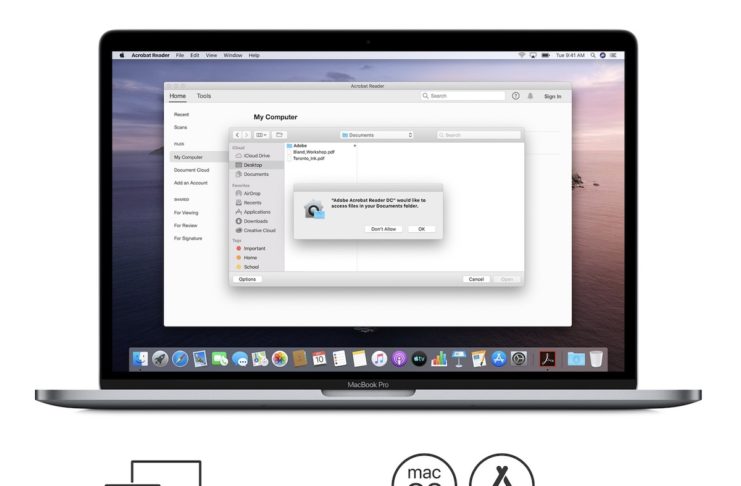This screenshot has height=486, width=741.
Task: Open Messages from the Dock
Action: (240, 360)
